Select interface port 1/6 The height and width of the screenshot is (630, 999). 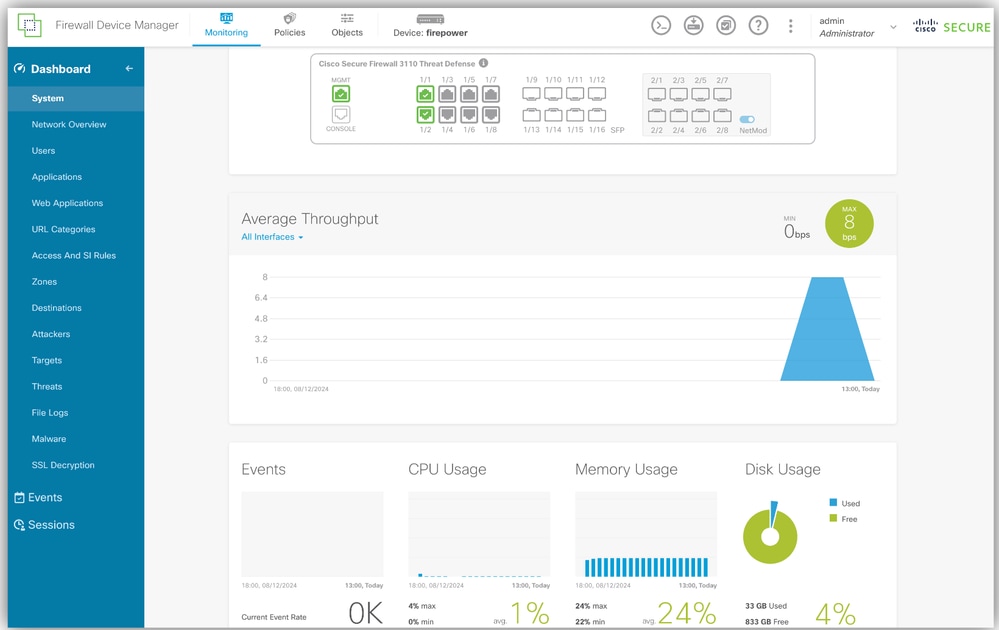tap(469, 115)
